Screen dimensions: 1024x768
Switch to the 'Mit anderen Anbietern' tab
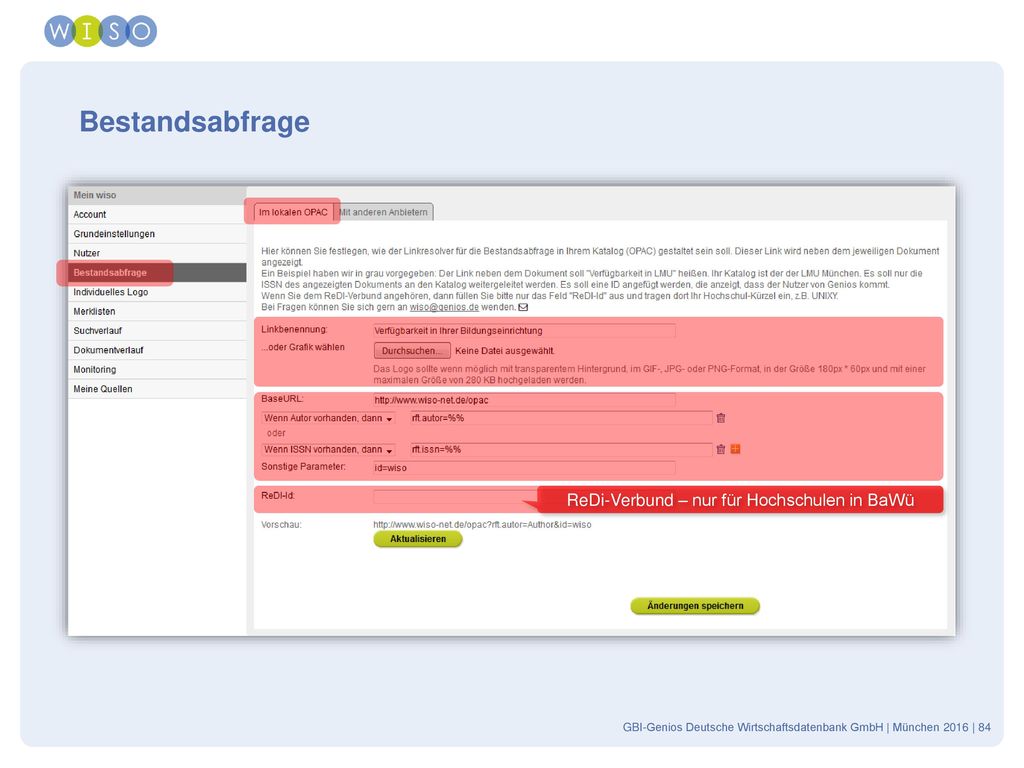tap(383, 212)
